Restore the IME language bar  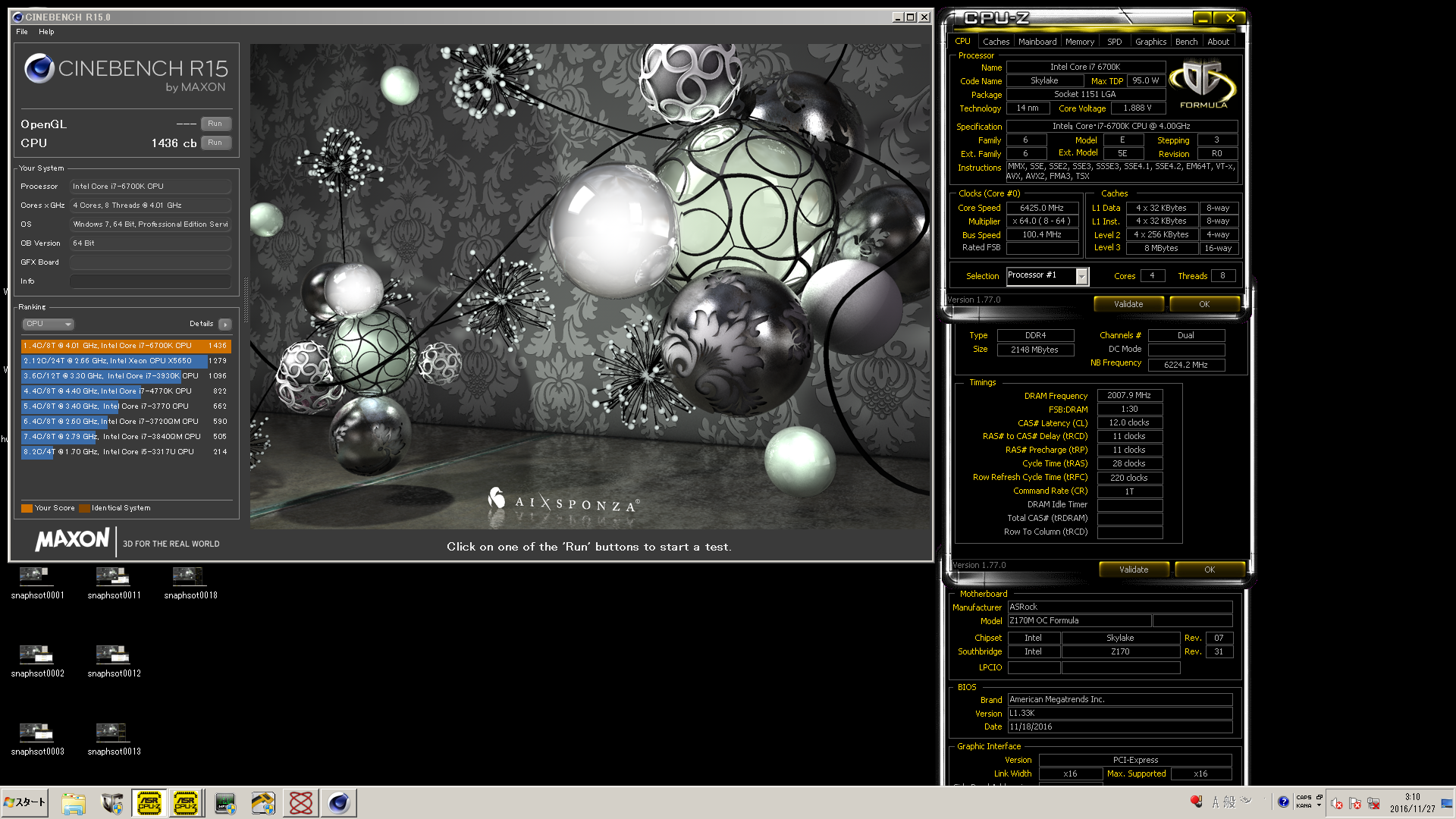(1319, 797)
